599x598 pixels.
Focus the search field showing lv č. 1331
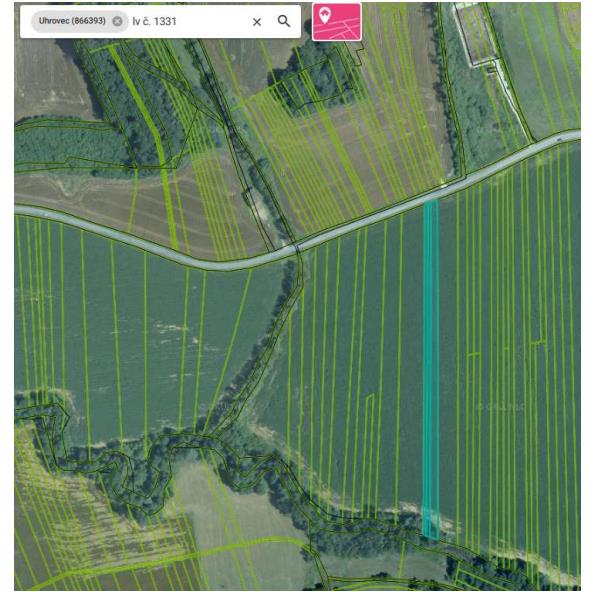click(x=188, y=21)
